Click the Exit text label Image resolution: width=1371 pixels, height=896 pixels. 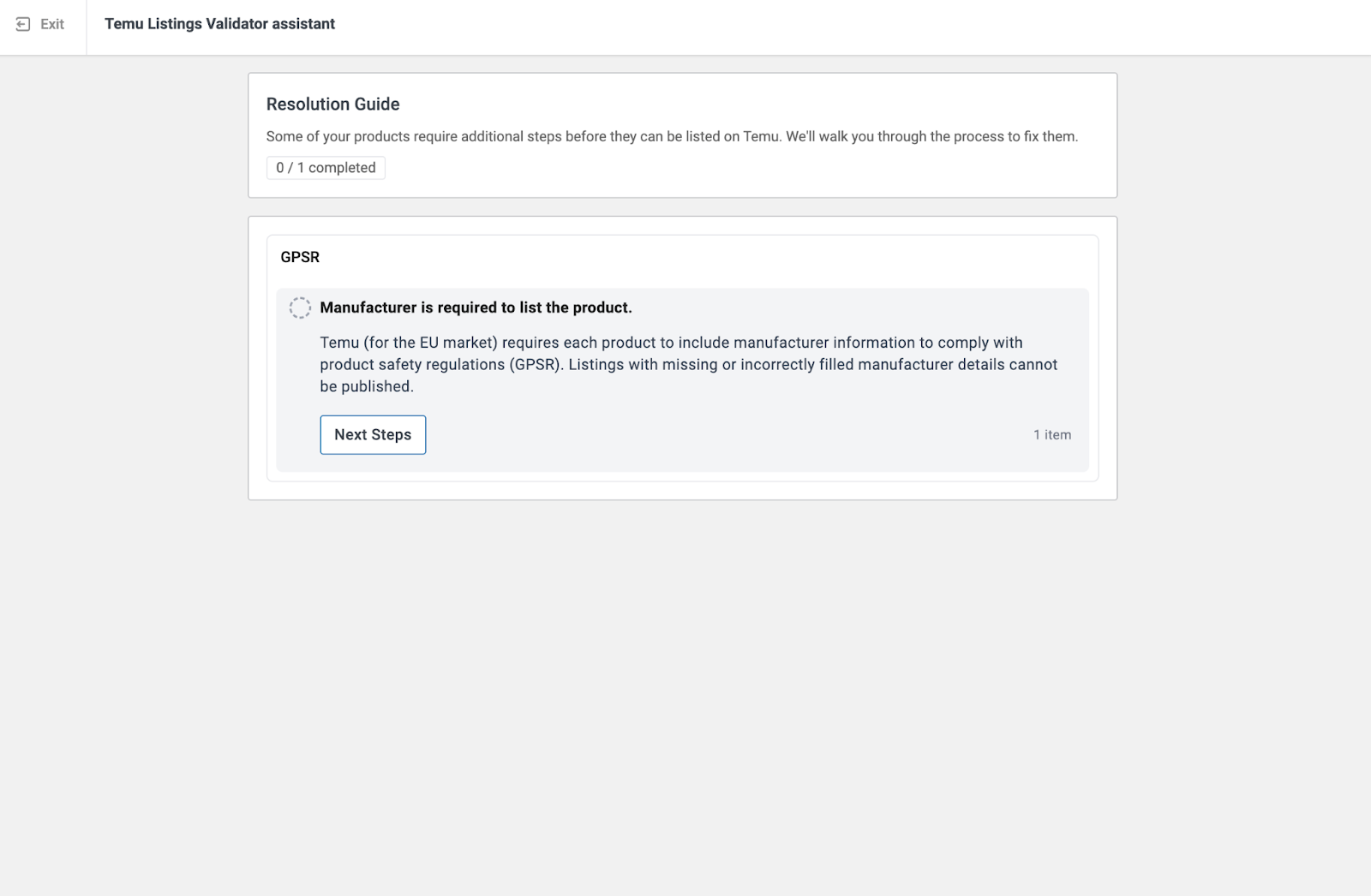click(52, 25)
